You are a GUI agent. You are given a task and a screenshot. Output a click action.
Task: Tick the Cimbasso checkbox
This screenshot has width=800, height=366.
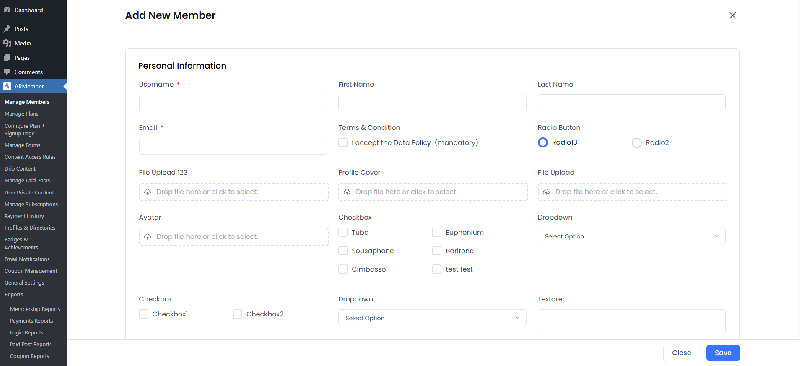pos(343,269)
